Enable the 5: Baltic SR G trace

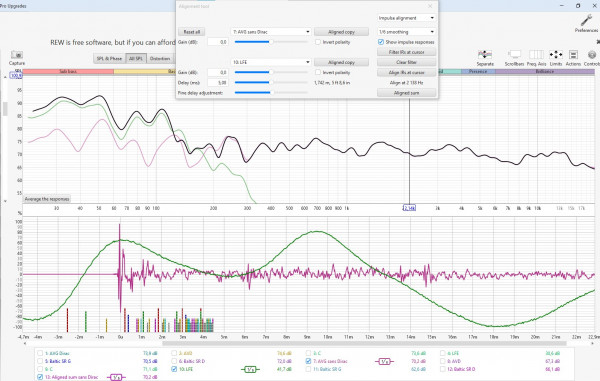click(x=40, y=361)
